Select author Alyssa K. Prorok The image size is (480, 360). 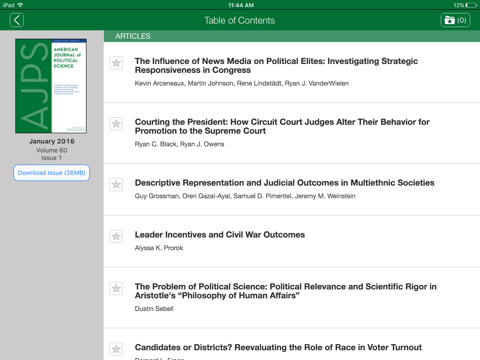coord(159,248)
